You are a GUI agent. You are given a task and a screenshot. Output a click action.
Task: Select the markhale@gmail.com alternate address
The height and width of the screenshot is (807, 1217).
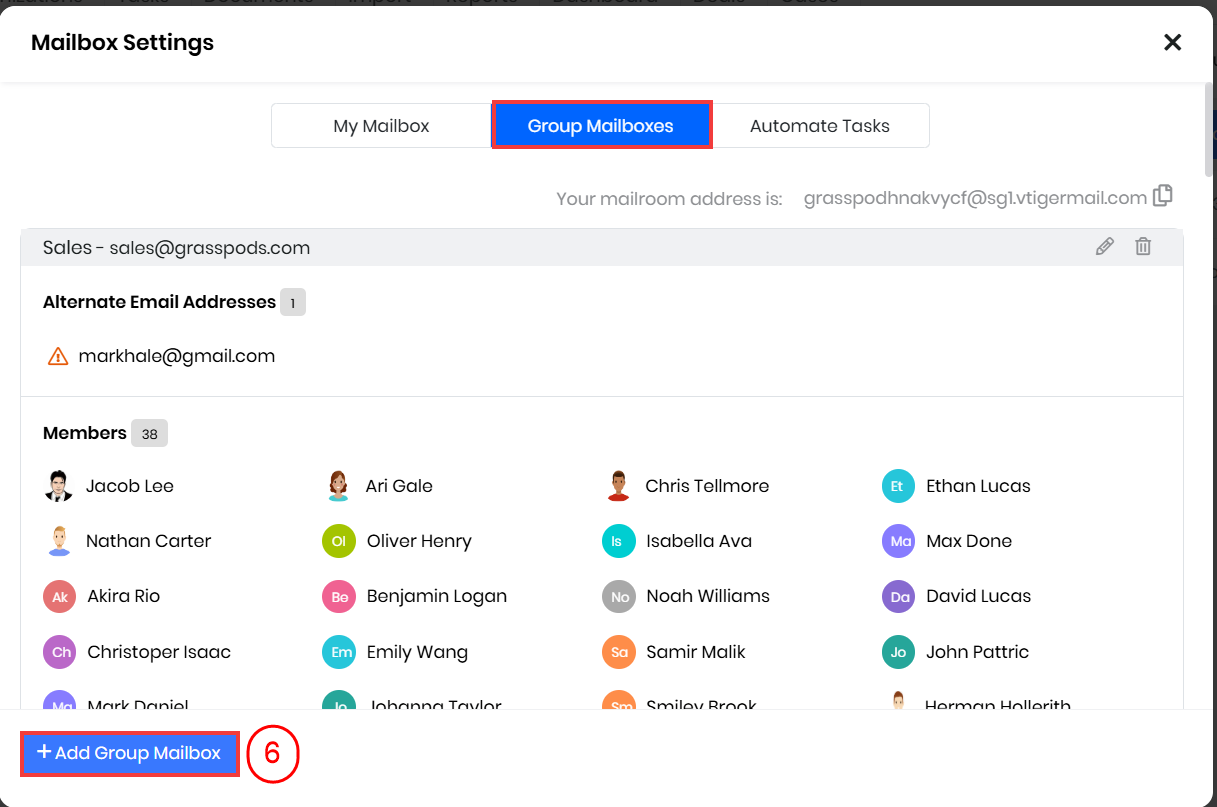coord(176,356)
